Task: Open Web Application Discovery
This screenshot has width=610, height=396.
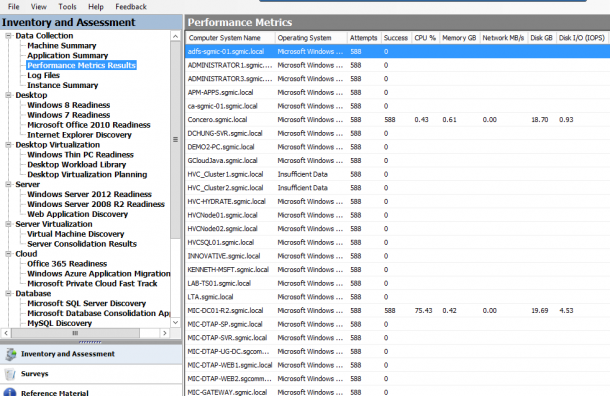Action: [x=77, y=214]
